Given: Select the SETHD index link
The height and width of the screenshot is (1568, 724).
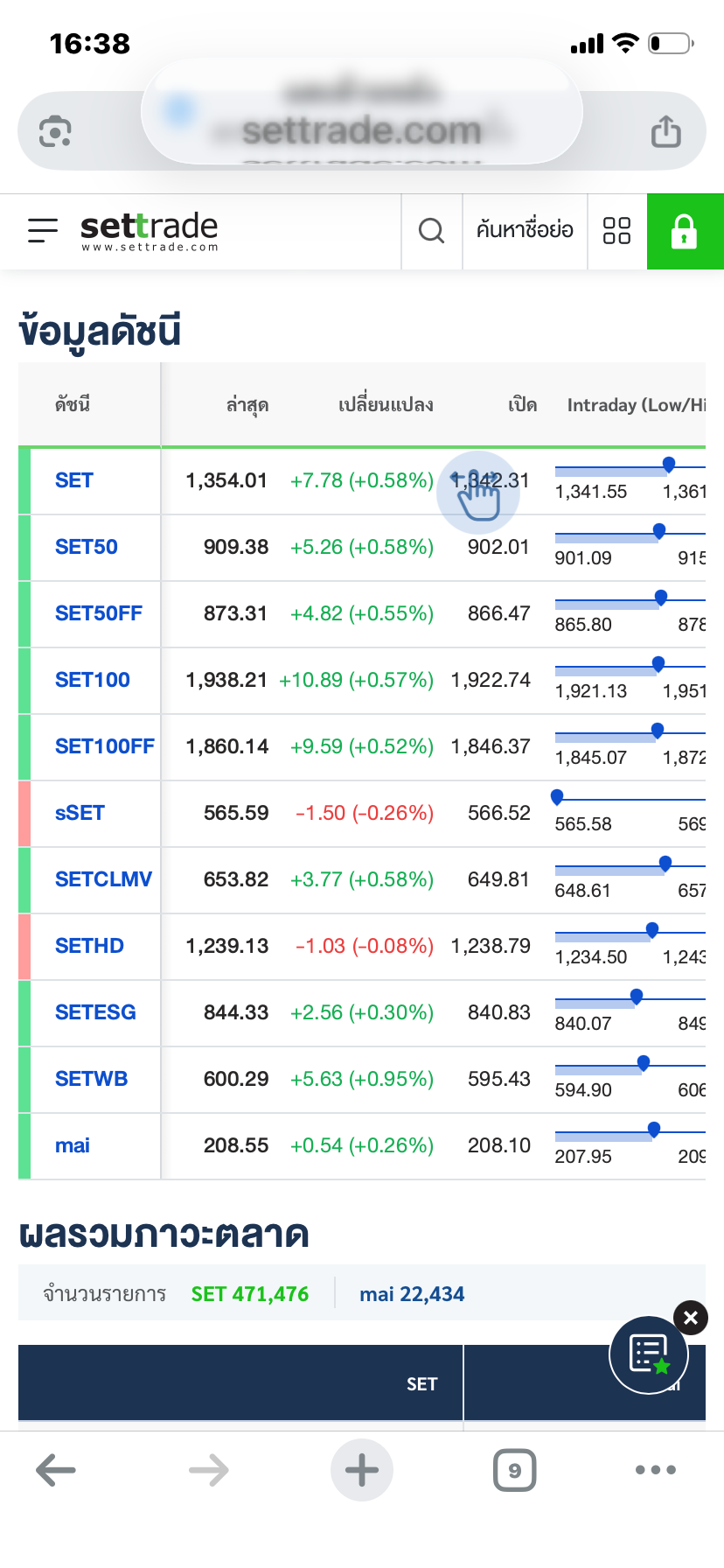Looking at the screenshot, I should 89,946.
